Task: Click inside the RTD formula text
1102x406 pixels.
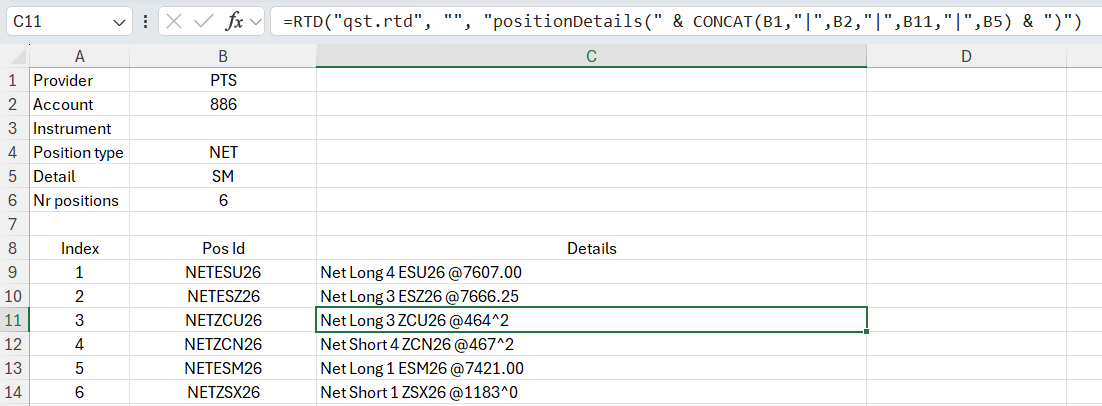Action: (x=682, y=22)
